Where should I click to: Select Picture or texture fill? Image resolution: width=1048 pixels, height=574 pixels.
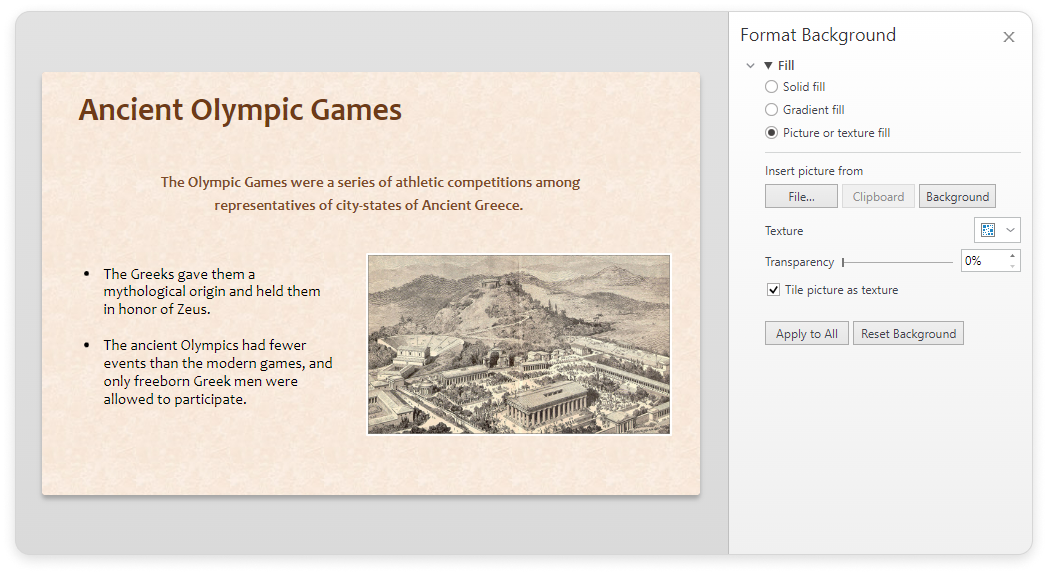point(771,133)
